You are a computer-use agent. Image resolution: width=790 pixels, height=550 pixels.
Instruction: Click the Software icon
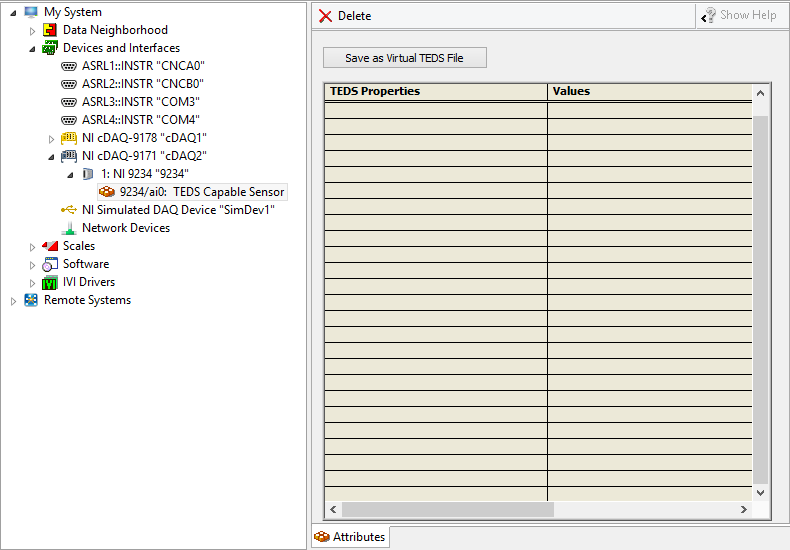pos(49,264)
